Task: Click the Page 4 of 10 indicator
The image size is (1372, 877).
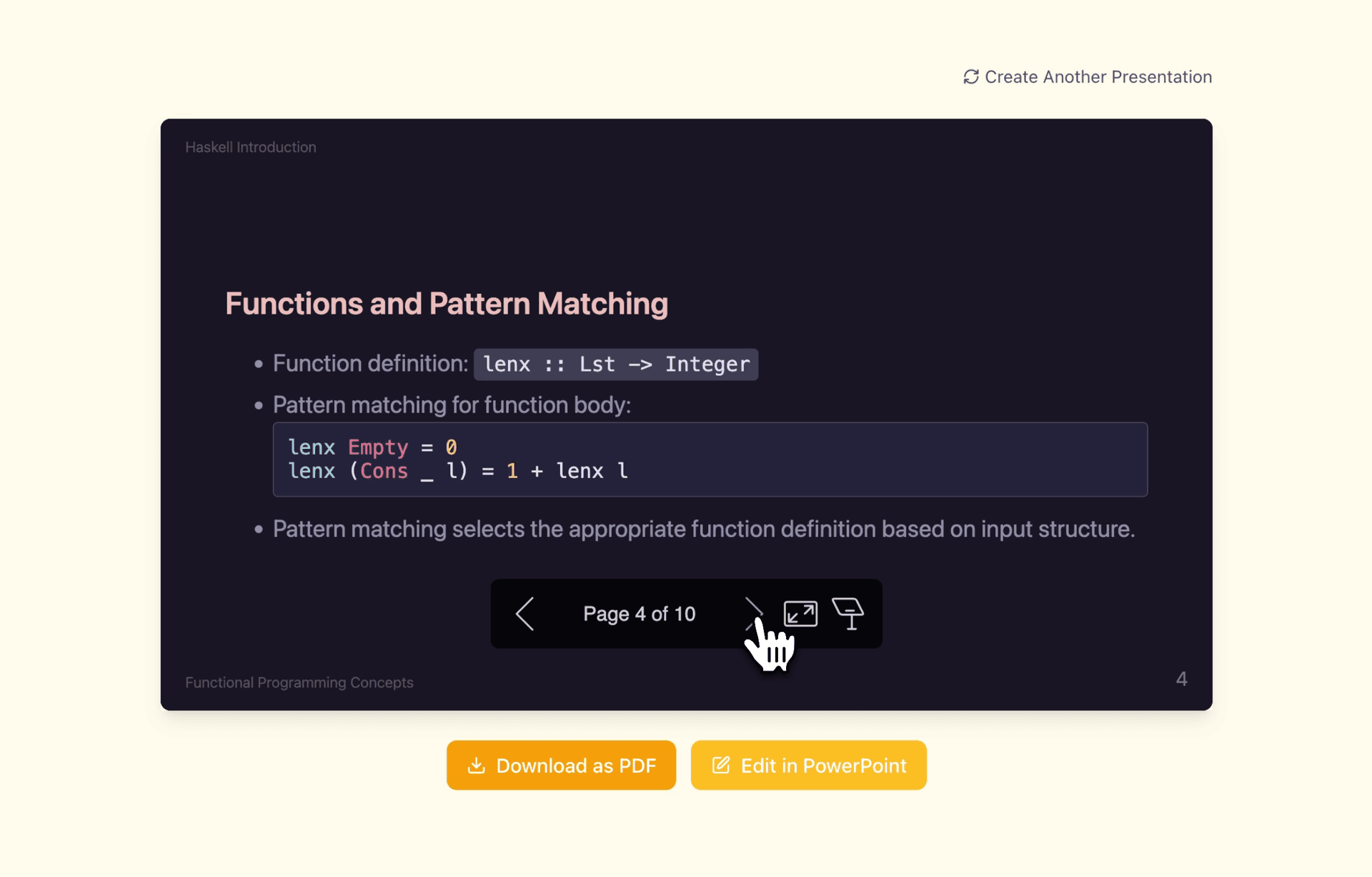Action: [639, 614]
